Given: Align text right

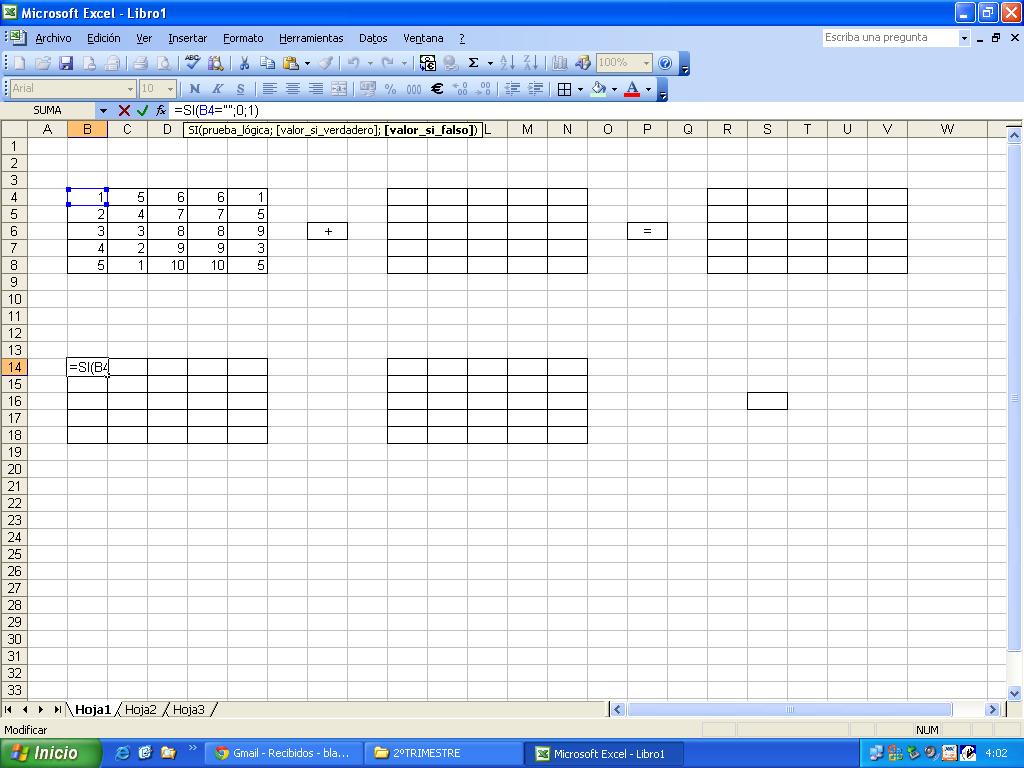Looking at the screenshot, I should click(315, 89).
